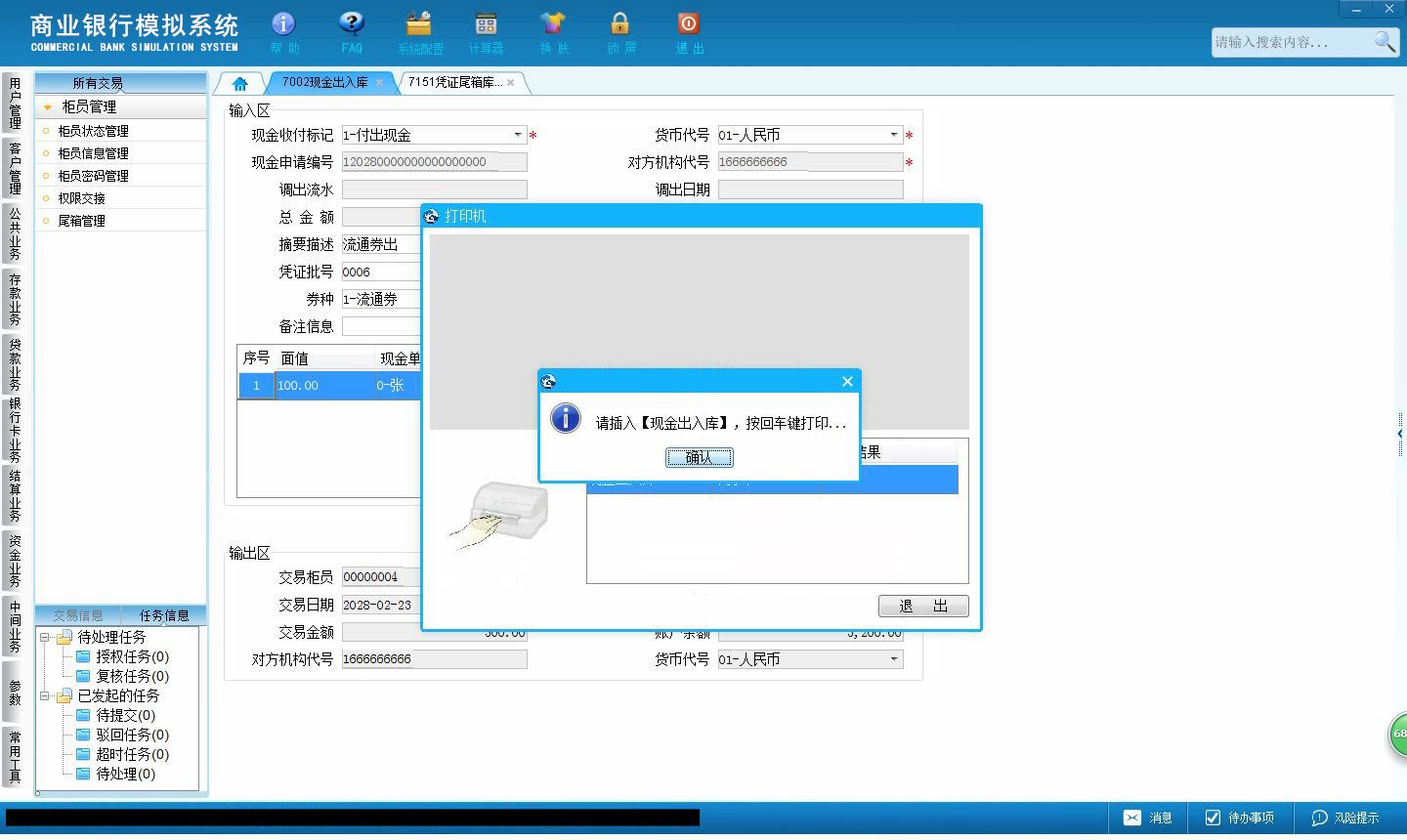This screenshot has width=1407, height=840.
Task: Open the 银行卡业务 side tab
Action: [14, 429]
